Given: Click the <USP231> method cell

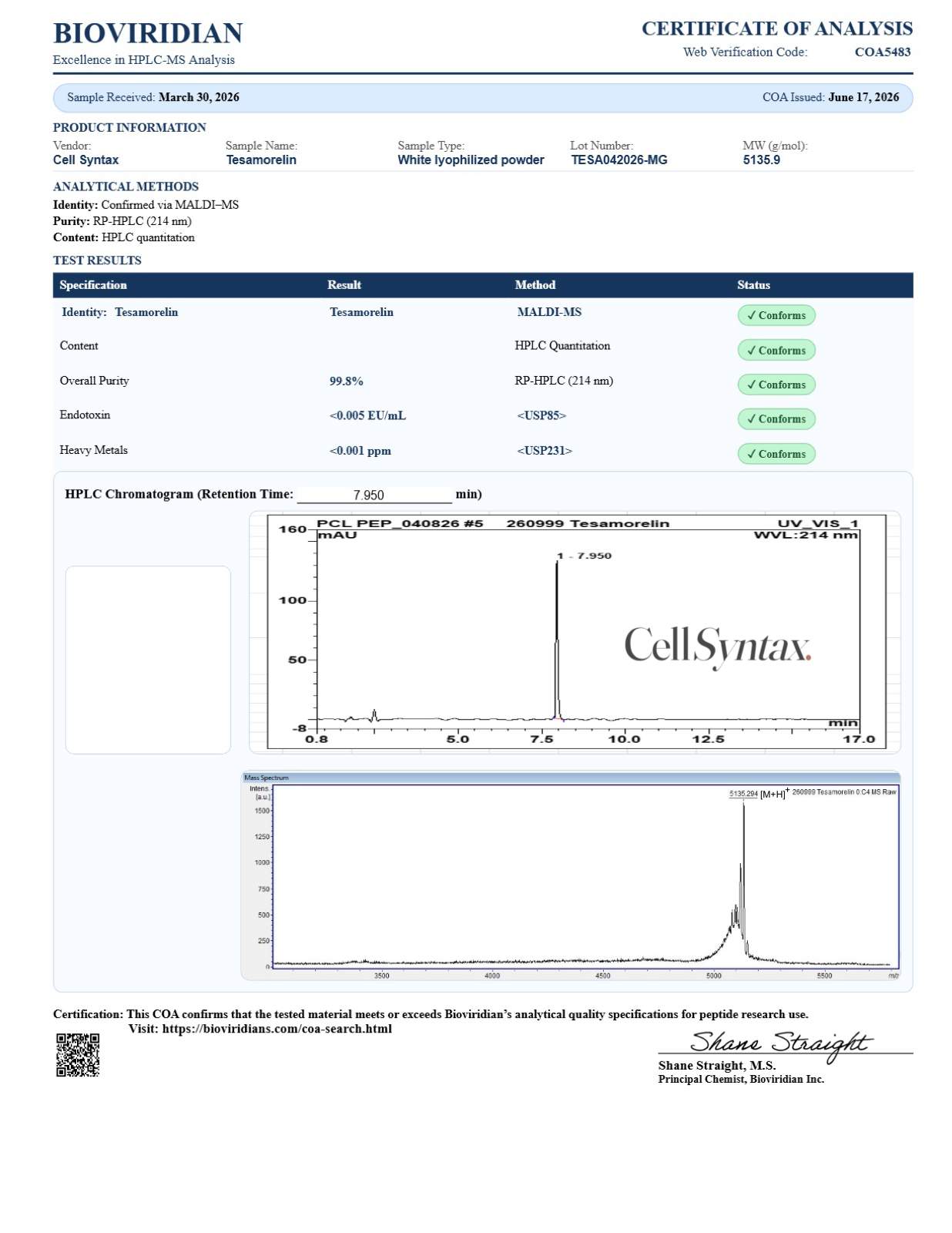Looking at the screenshot, I should click(x=545, y=451).
